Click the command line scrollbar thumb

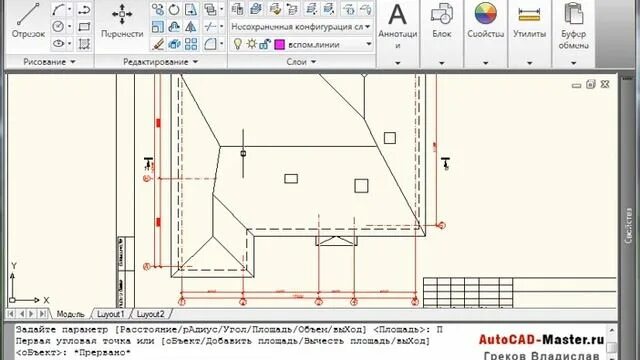pyautogui.click(x=611, y=347)
